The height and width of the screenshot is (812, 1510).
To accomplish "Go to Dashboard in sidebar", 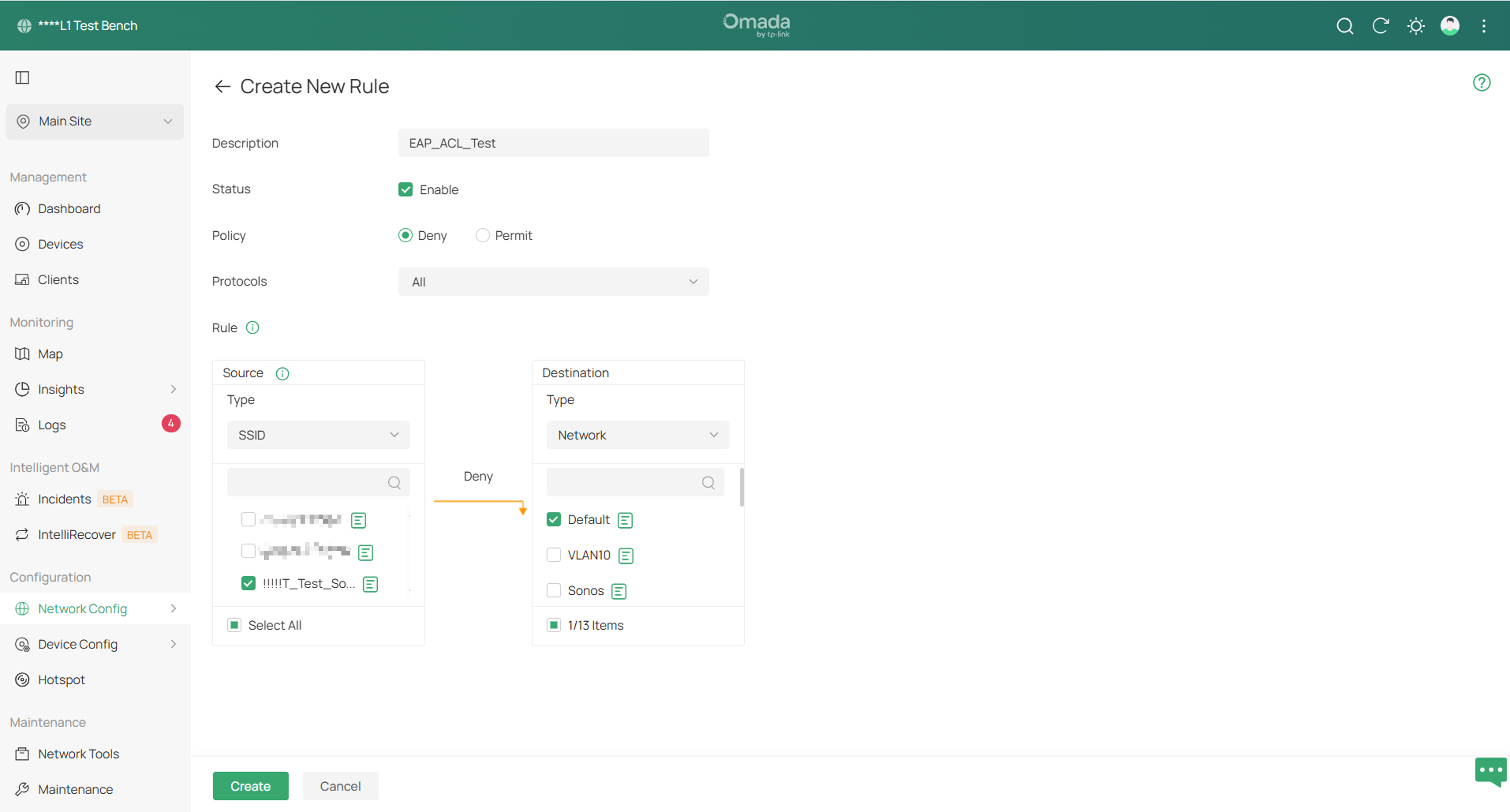I will tap(69, 209).
